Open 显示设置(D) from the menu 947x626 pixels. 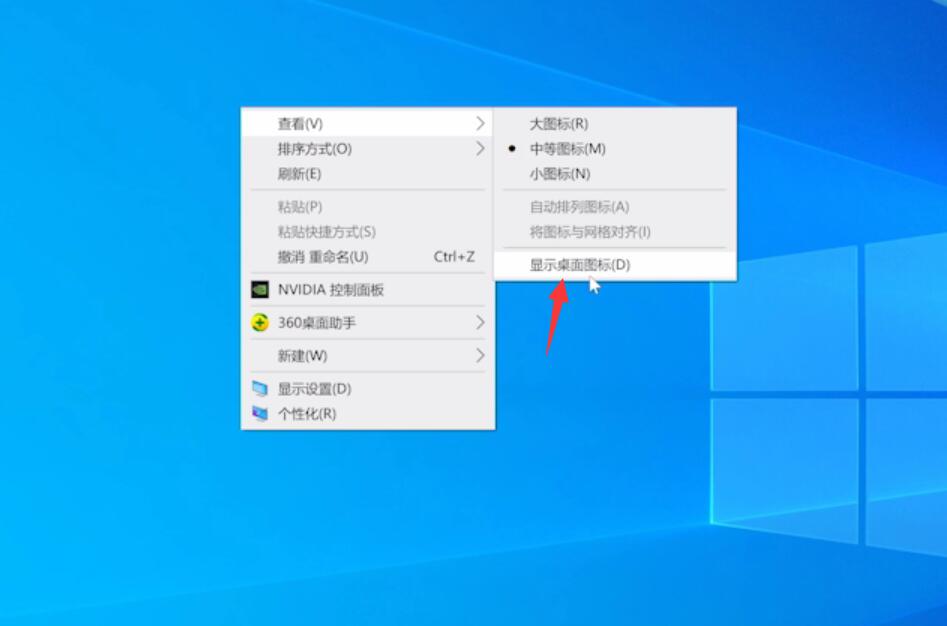pos(368,389)
